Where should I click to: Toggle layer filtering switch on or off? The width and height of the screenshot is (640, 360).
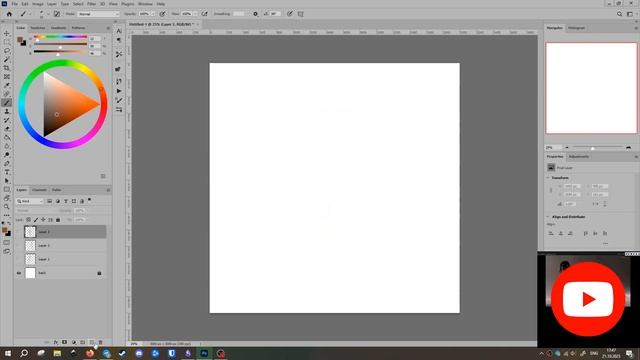coord(89,200)
